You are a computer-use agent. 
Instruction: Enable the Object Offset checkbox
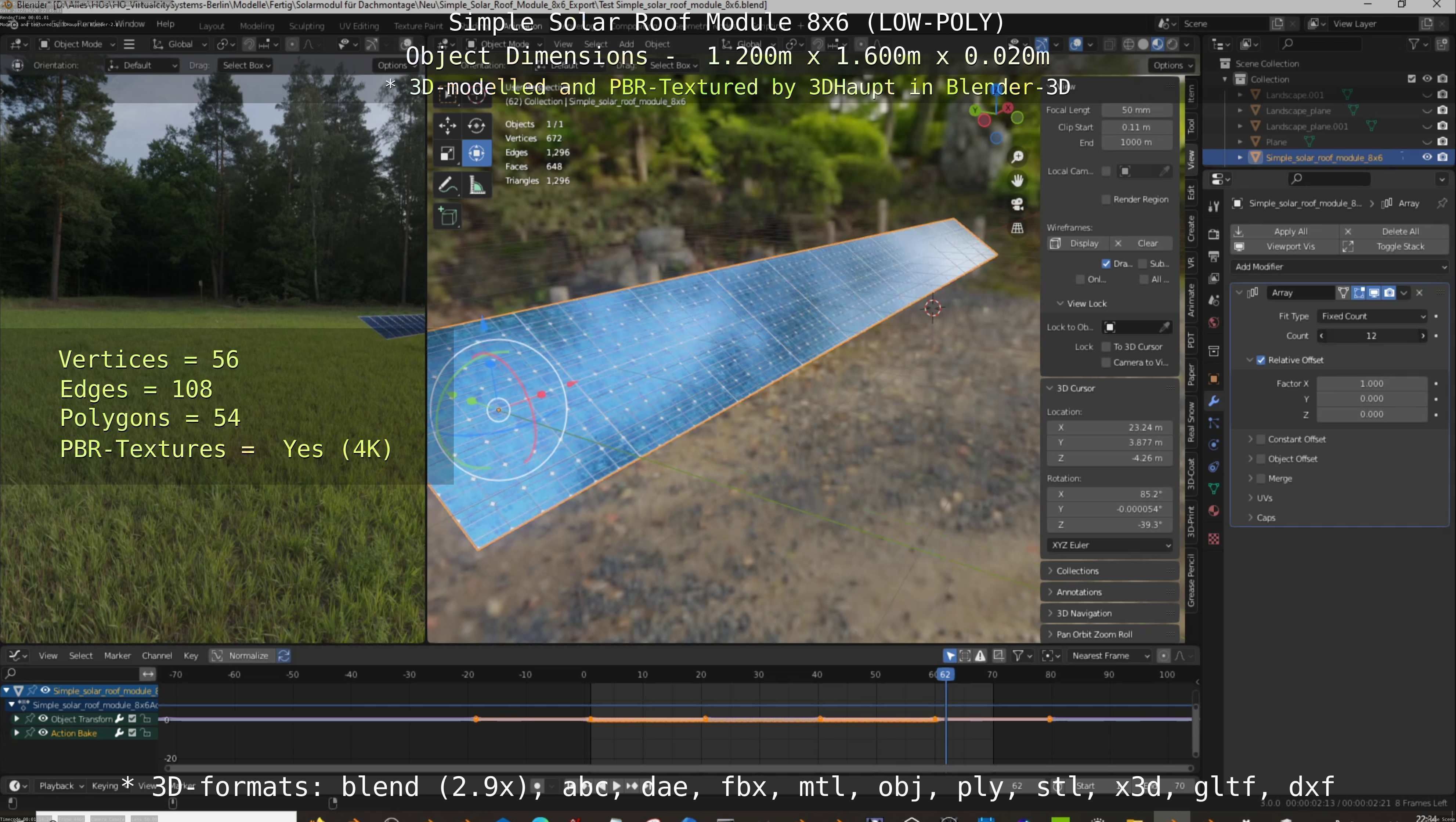[1260, 459]
